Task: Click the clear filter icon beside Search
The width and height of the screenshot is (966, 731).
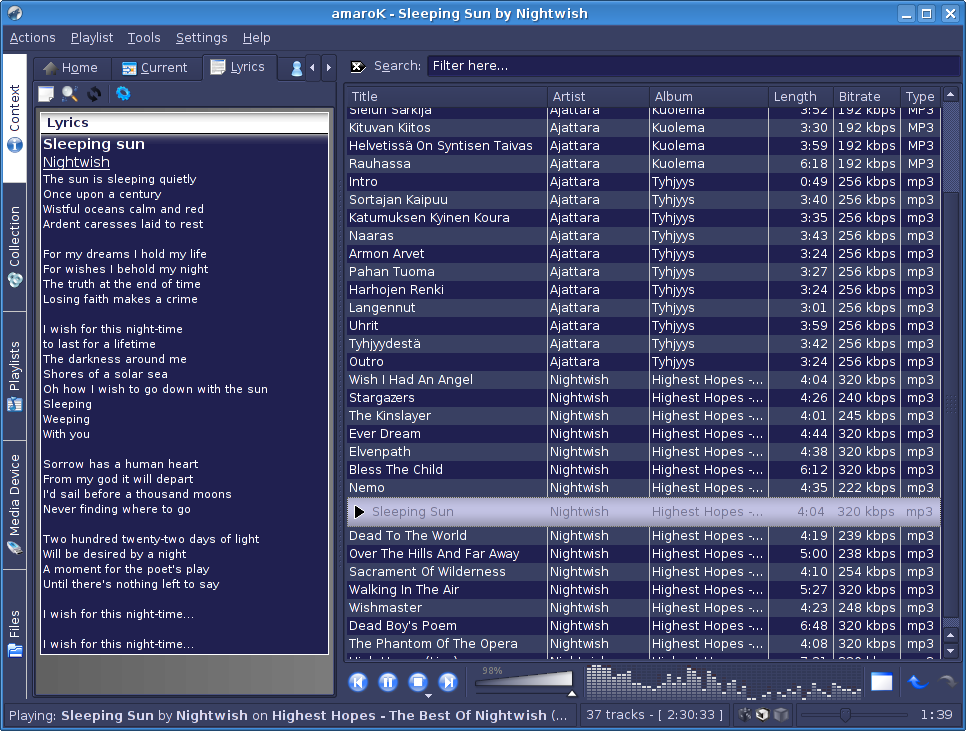Action: pos(358,67)
